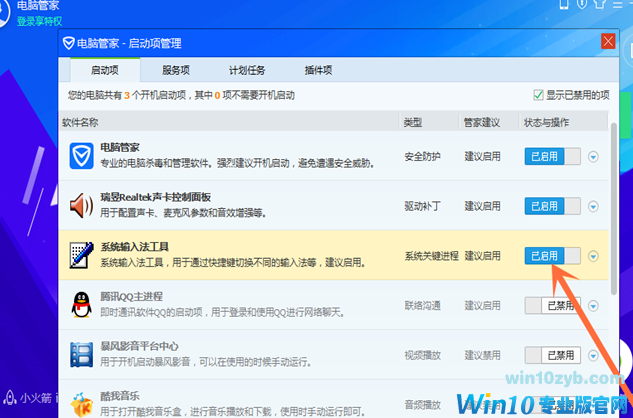This screenshot has width=633, height=418.
Task: Toggle startup switch for Realtek声卡控制面板
Action: click(x=552, y=206)
